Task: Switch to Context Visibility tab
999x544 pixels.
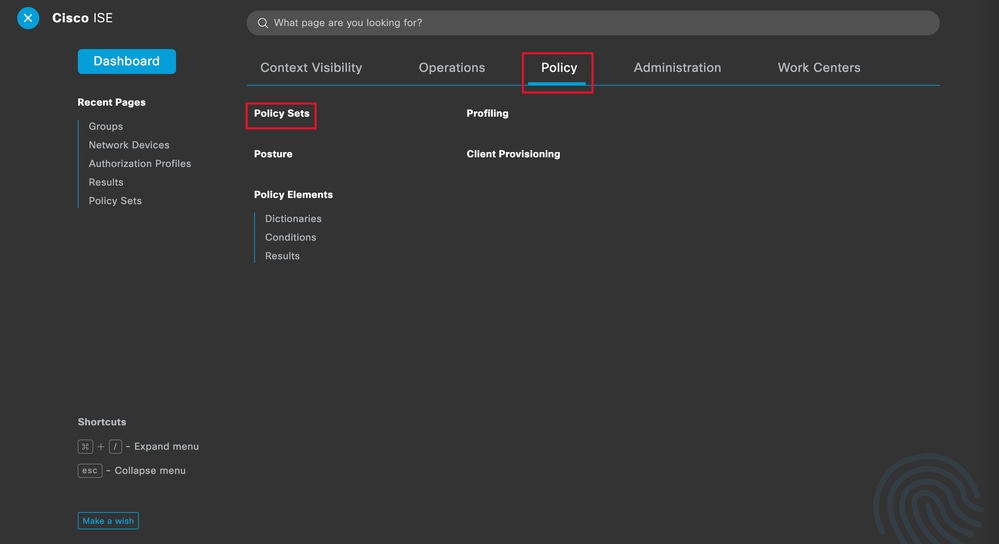Action: [311, 68]
